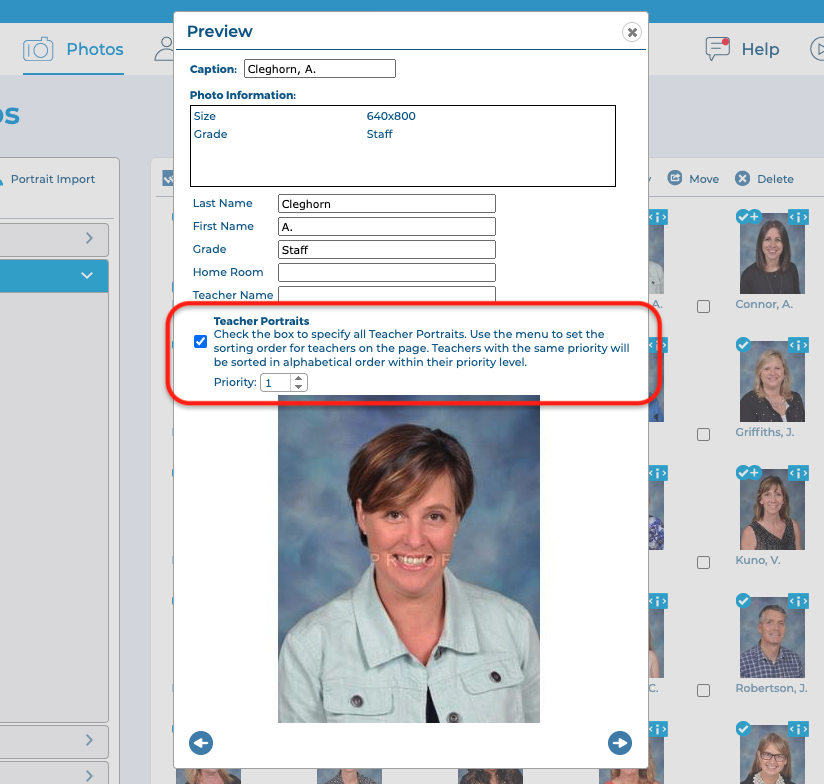Go to next photo with right arrow
This screenshot has width=824, height=784.
pos(620,743)
